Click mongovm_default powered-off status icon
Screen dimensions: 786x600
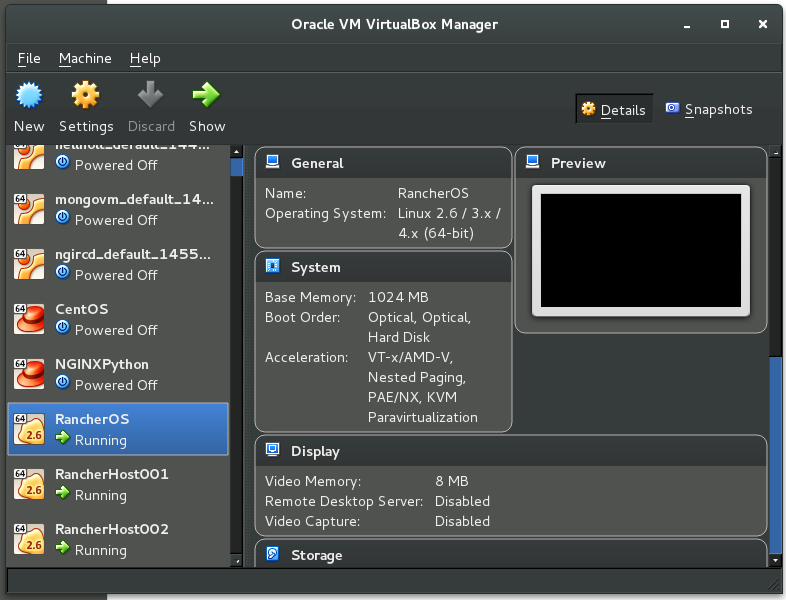(63, 217)
